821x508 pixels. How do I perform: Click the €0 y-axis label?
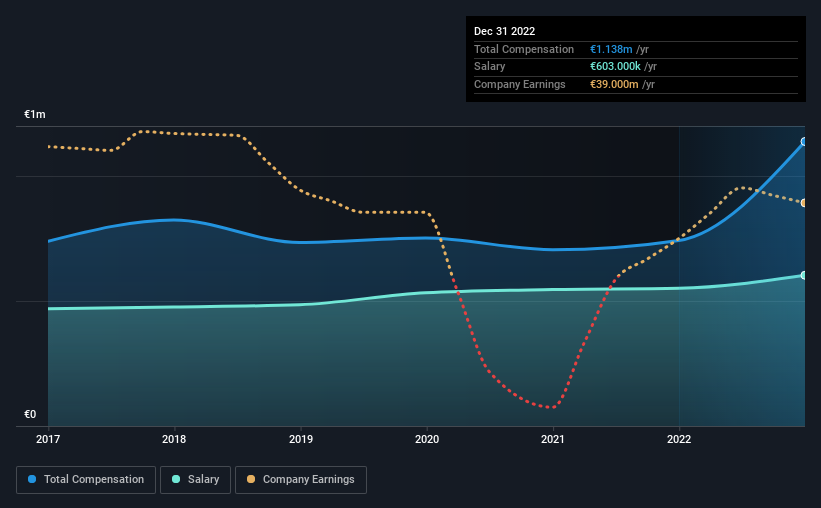point(30,414)
